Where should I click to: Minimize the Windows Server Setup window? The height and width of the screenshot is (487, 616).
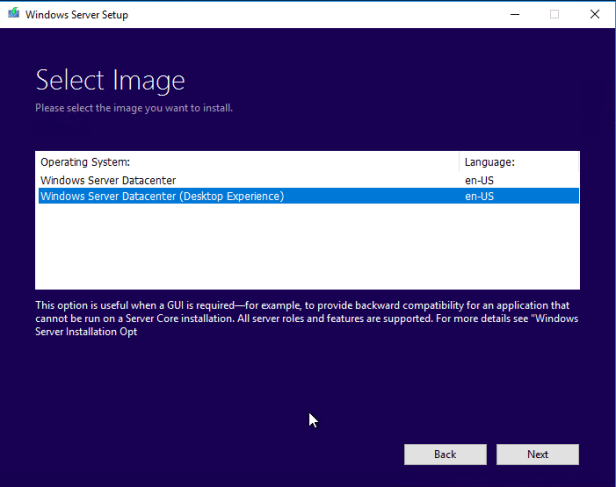tap(515, 15)
